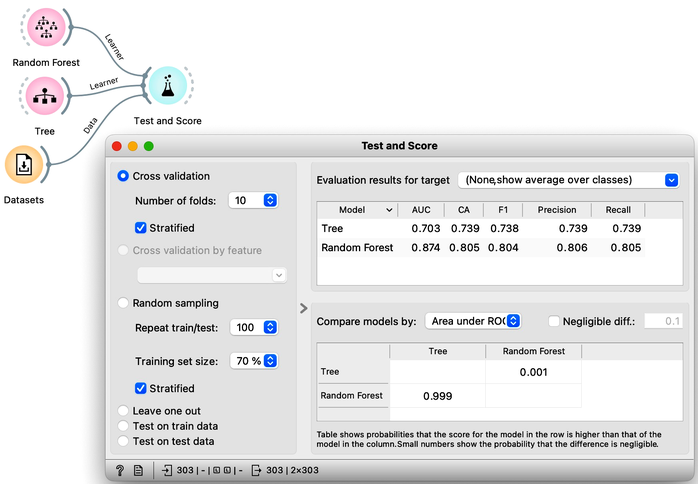Collapse the left panel with the arrow
The width and height of the screenshot is (698, 484).
[304, 308]
